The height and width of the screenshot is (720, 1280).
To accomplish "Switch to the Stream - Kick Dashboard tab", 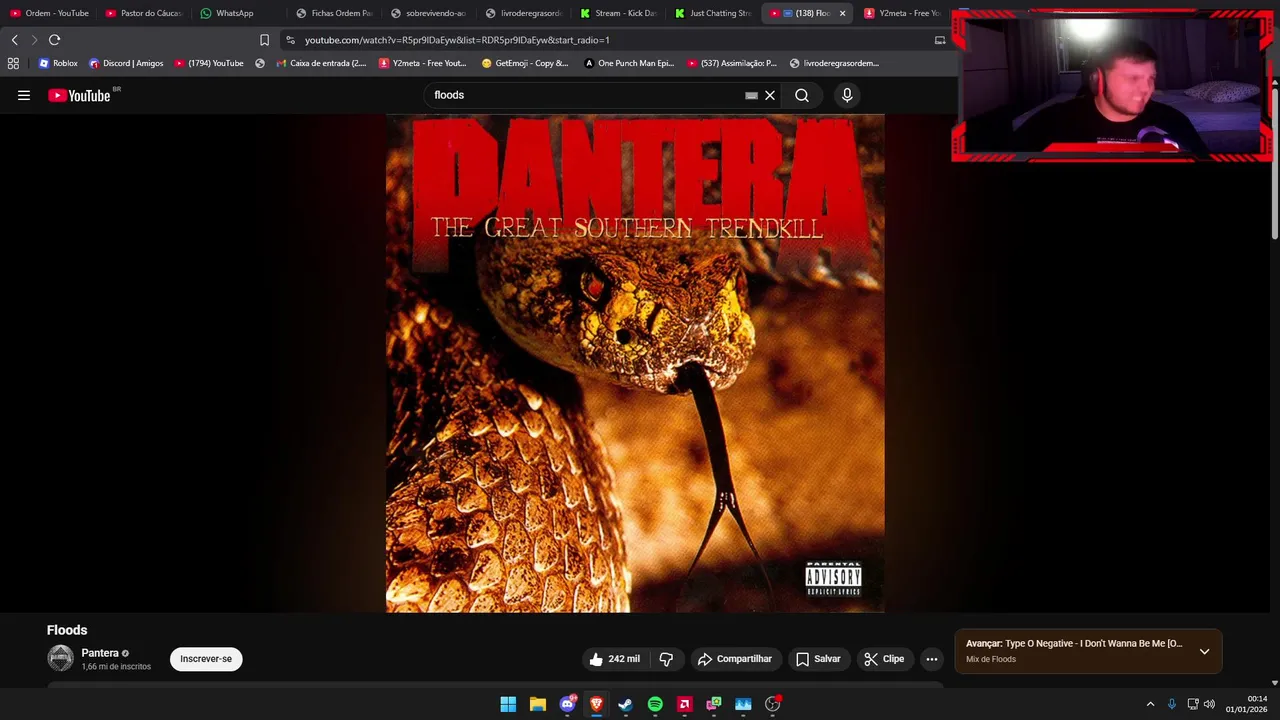I will click(620, 13).
